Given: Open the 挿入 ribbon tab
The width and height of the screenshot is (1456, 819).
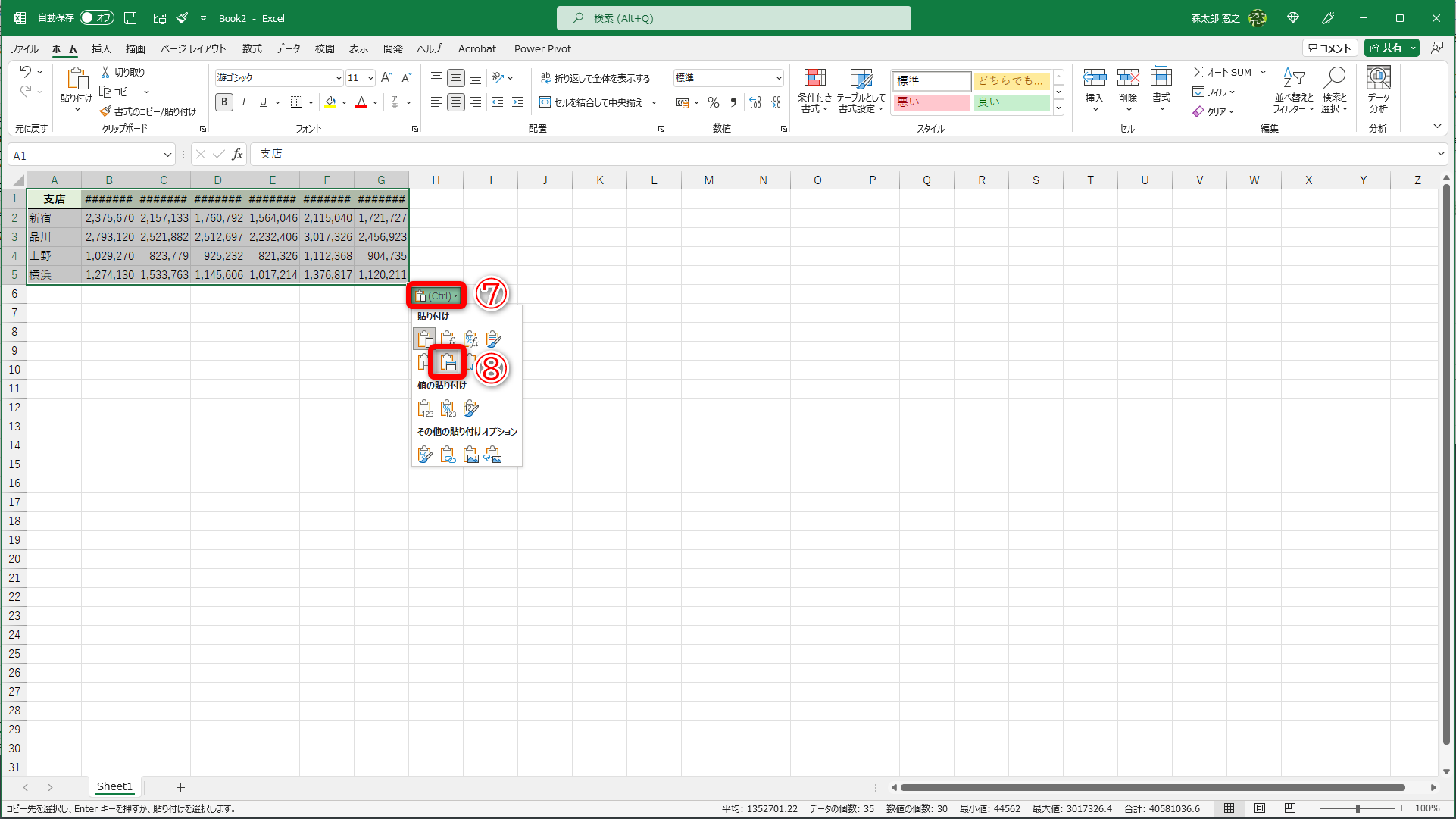Looking at the screenshot, I should point(101,48).
